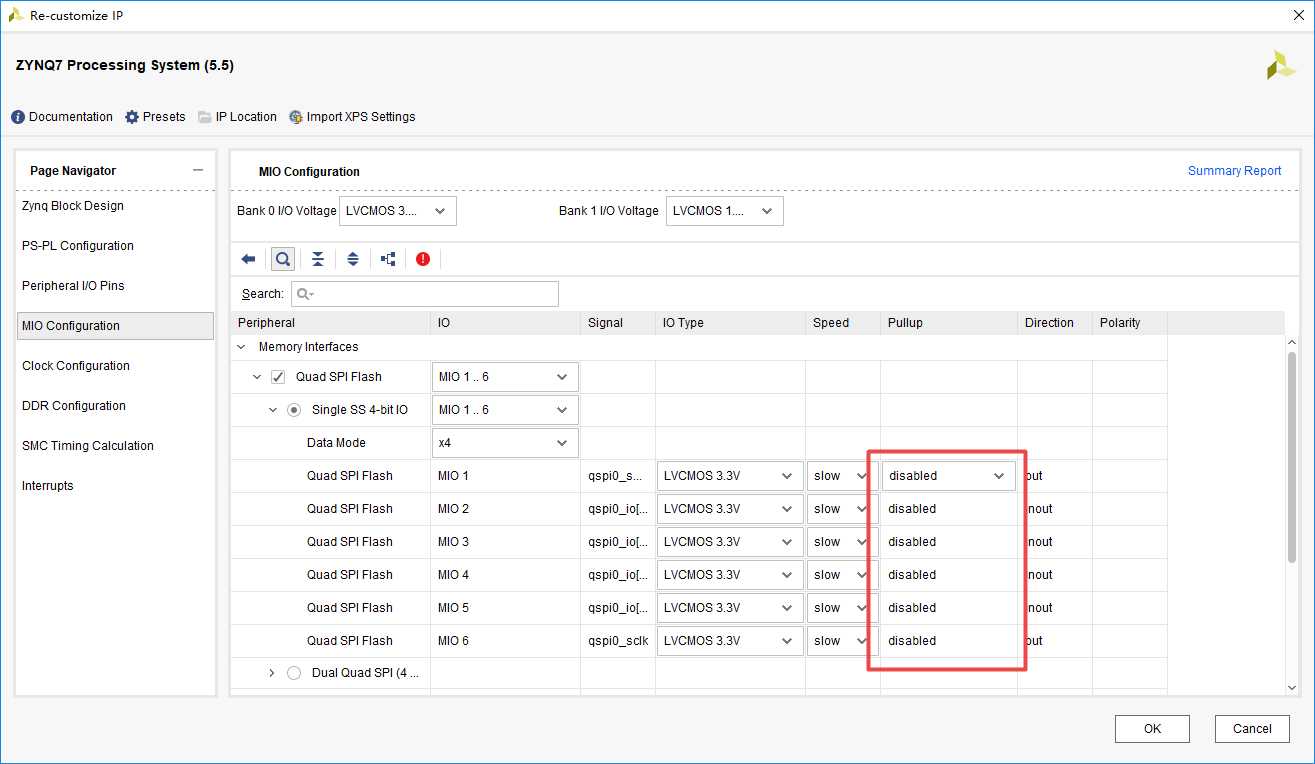1315x764 pixels.
Task: Open the Bank 0 I/O Voltage dropdown
Action: coord(398,211)
